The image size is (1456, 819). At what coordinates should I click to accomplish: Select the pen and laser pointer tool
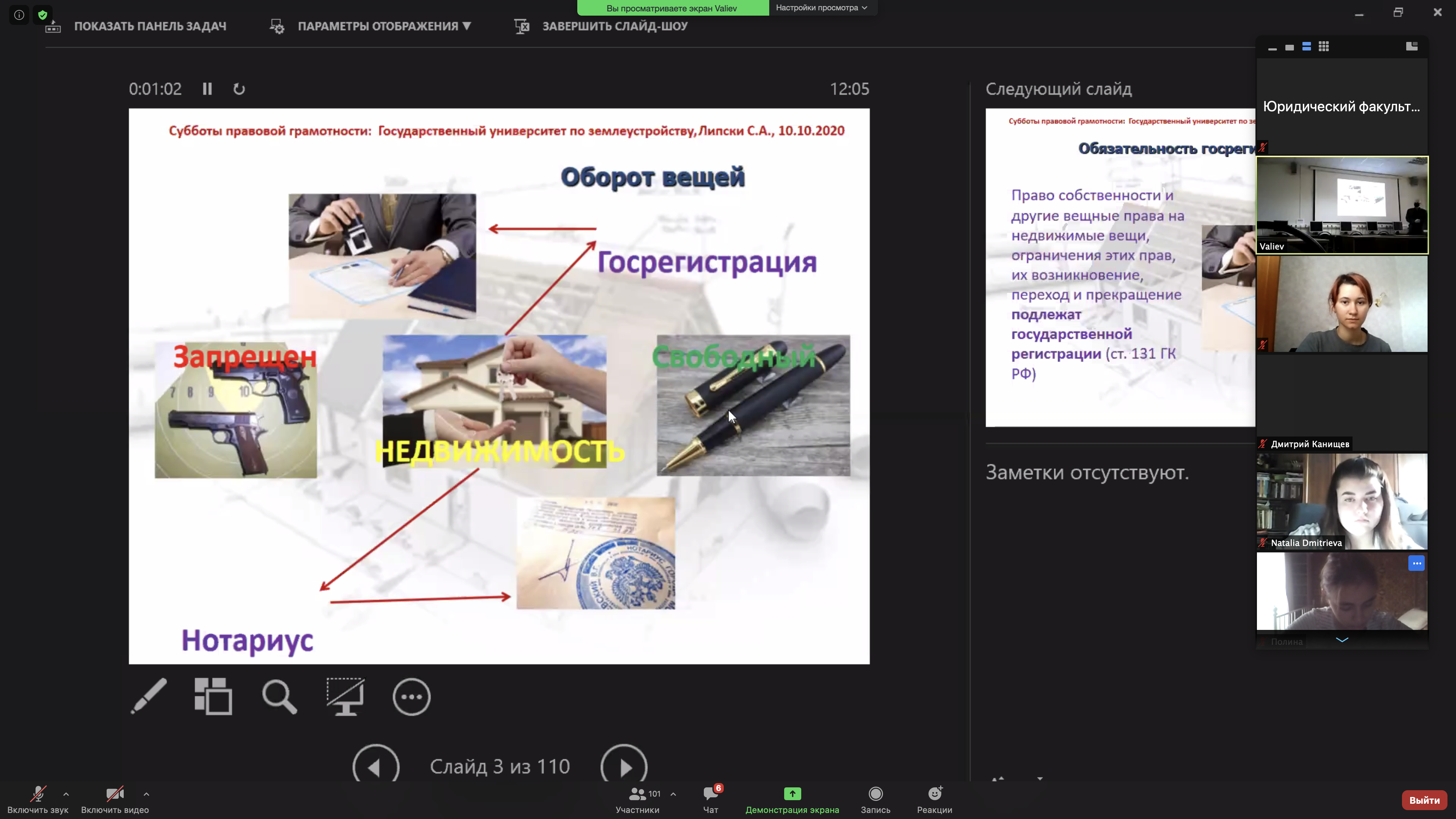[x=149, y=696]
